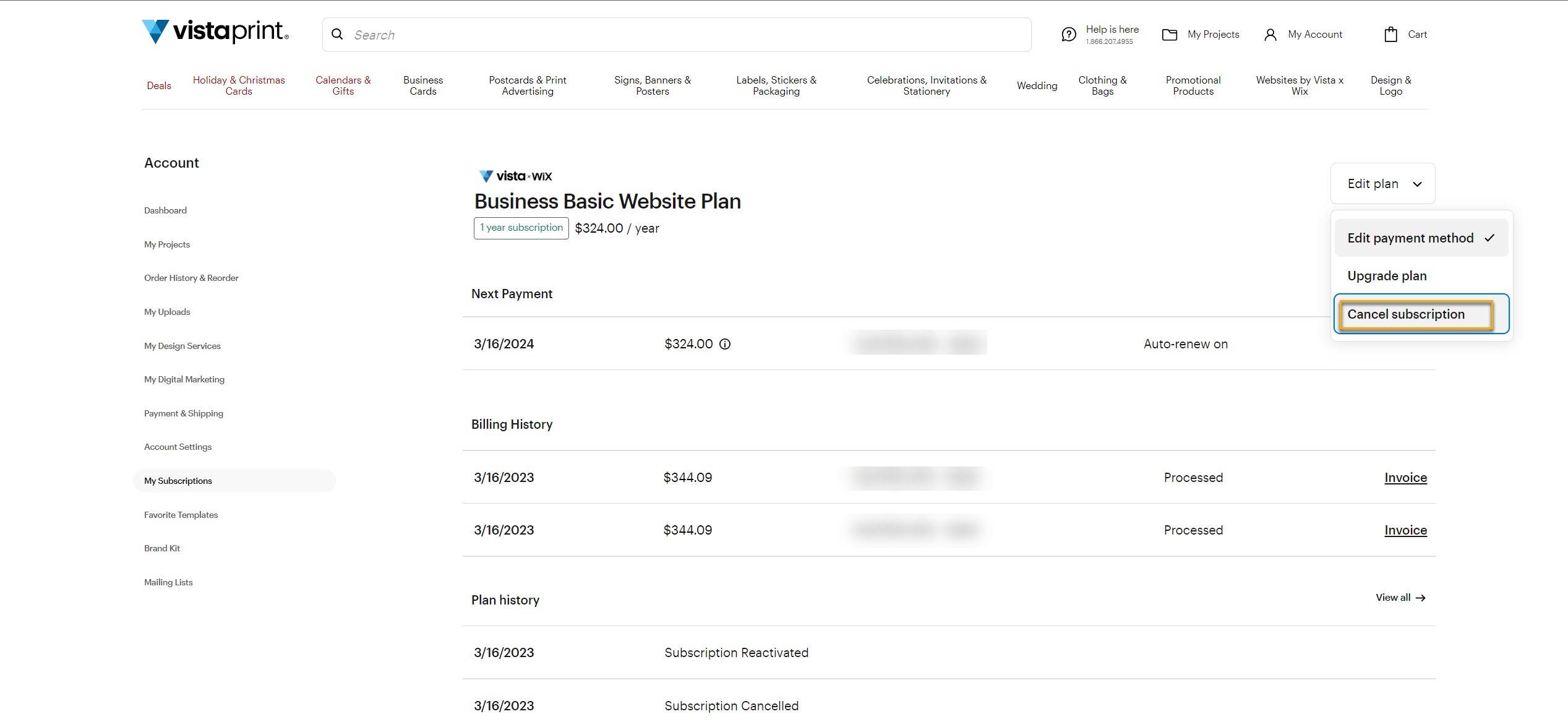Open My Uploads page

167,312
